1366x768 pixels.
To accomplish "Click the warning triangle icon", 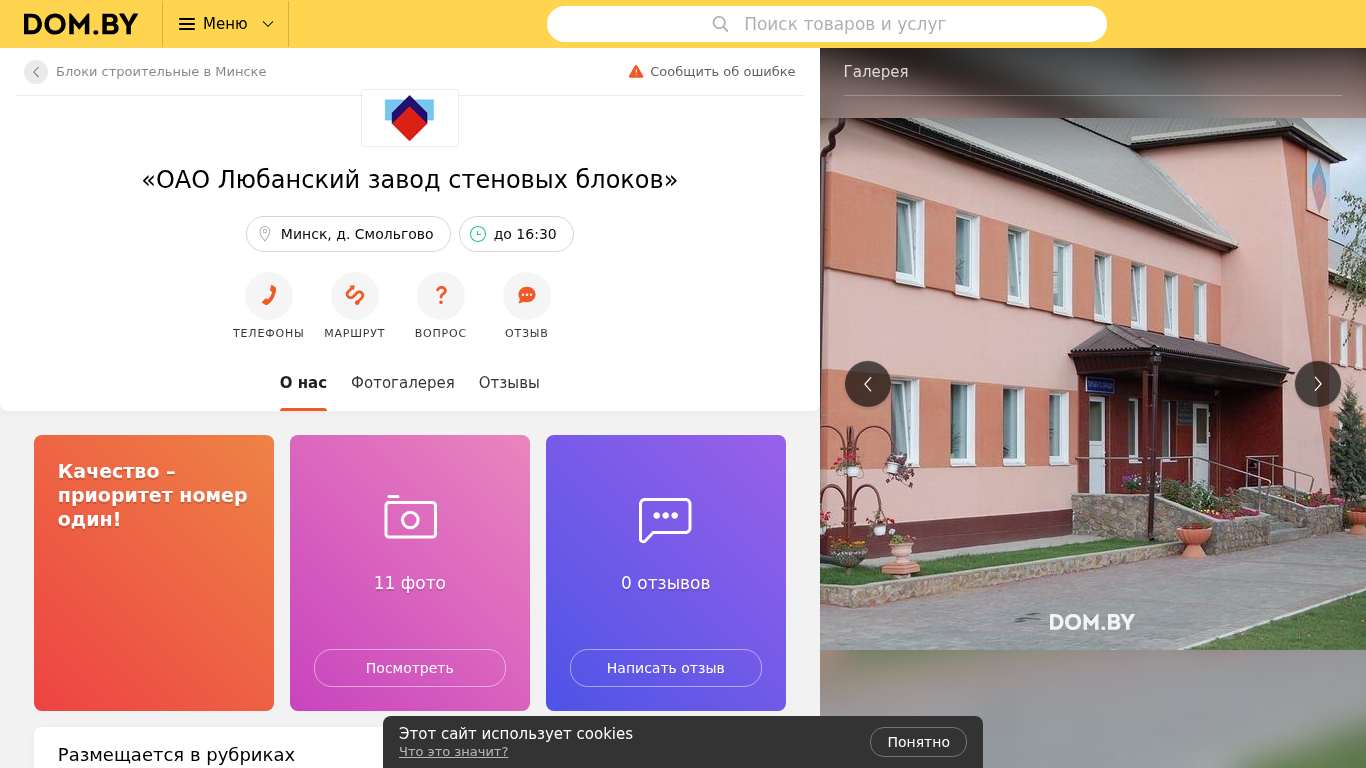I will (636, 72).
